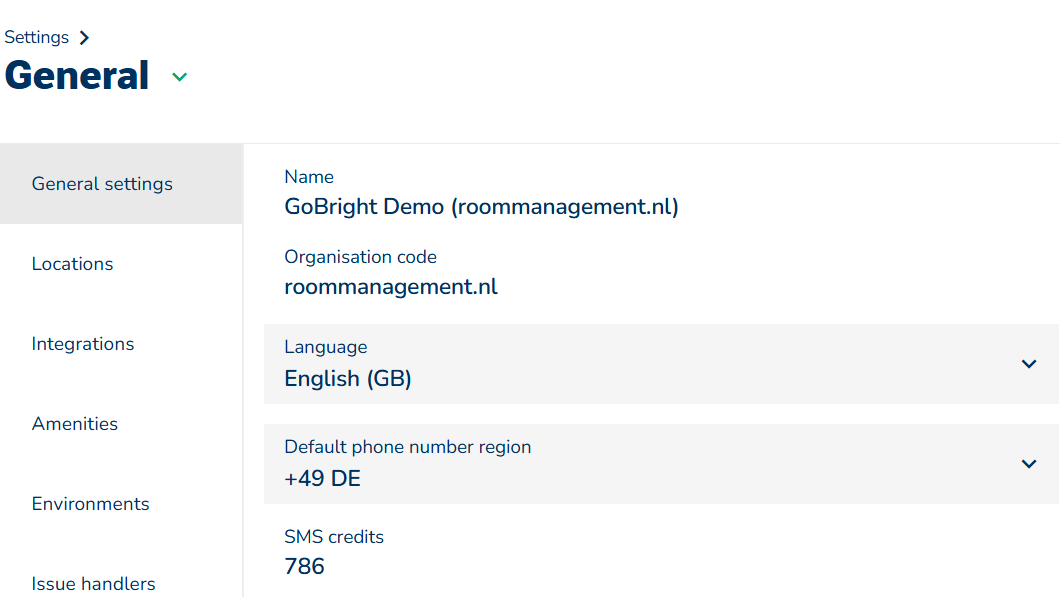Open the Locations settings section
The height and width of the screenshot is (597, 1060).
point(72,264)
